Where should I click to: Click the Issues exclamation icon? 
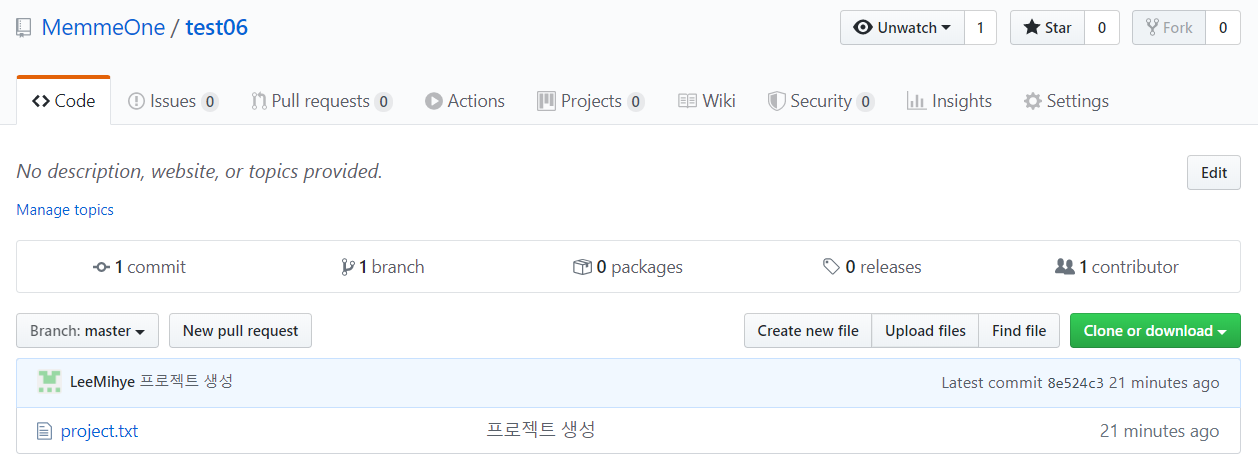coord(136,101)
